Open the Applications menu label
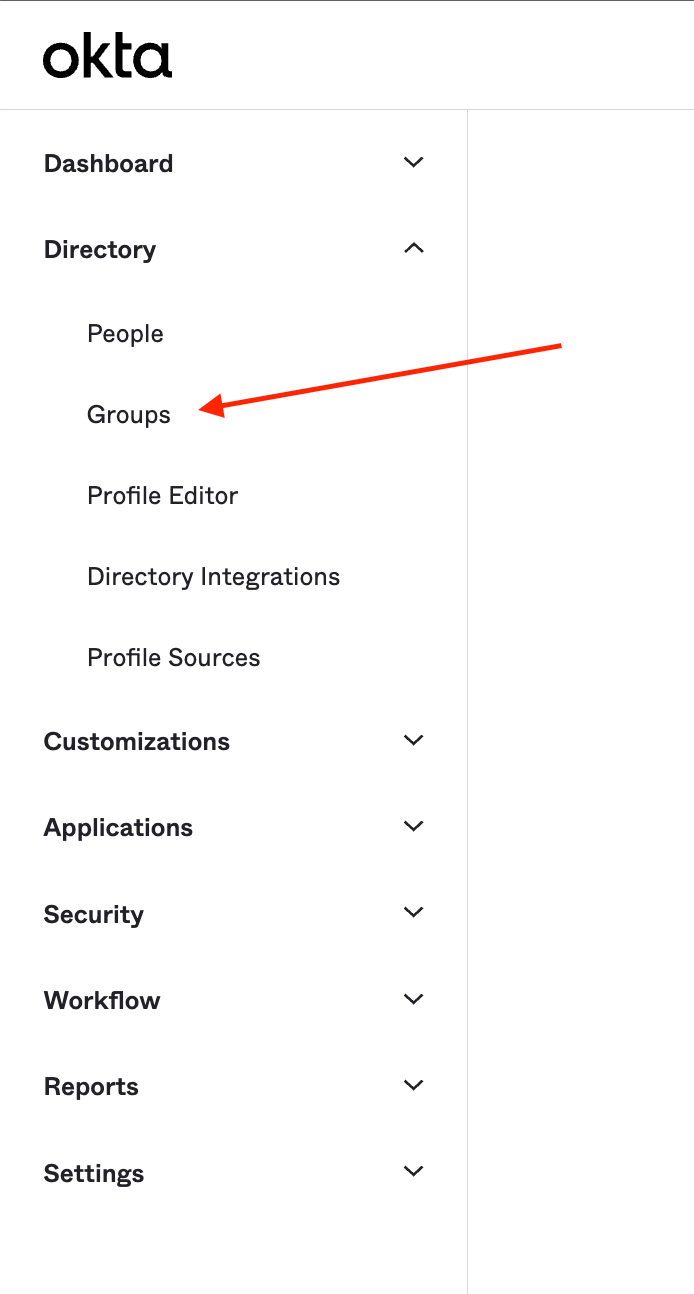The height and width of the screenshot is (1294, 694). pyautogui.click(x=118, y=828)
